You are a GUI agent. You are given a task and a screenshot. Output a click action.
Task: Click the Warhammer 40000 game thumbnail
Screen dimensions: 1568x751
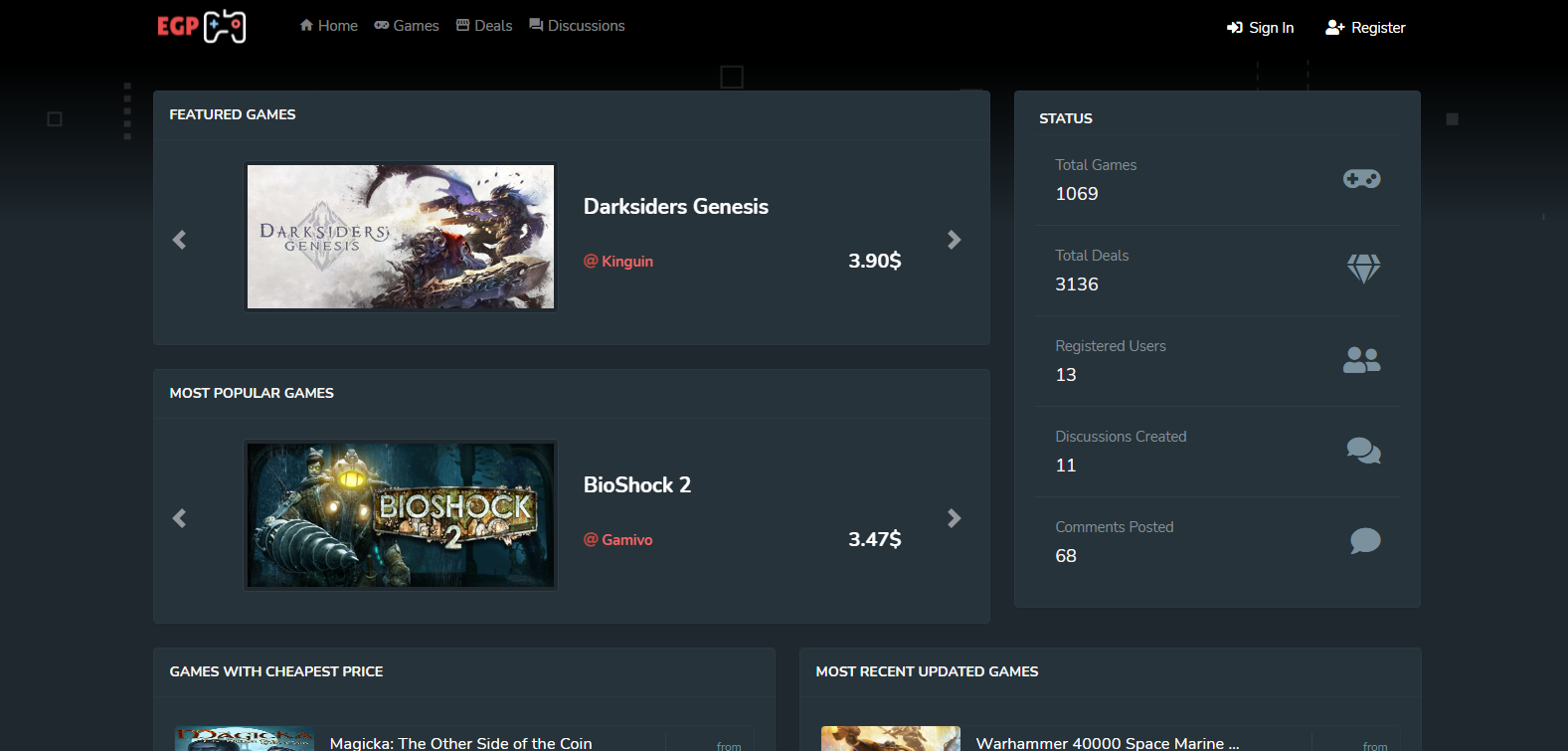coord(891,739)
